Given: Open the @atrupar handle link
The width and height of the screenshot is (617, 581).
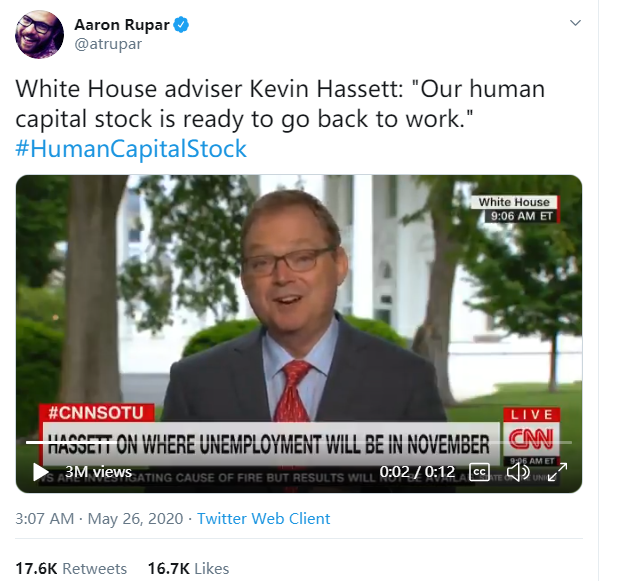Looking at the screenshot, I should coord(108,44).
